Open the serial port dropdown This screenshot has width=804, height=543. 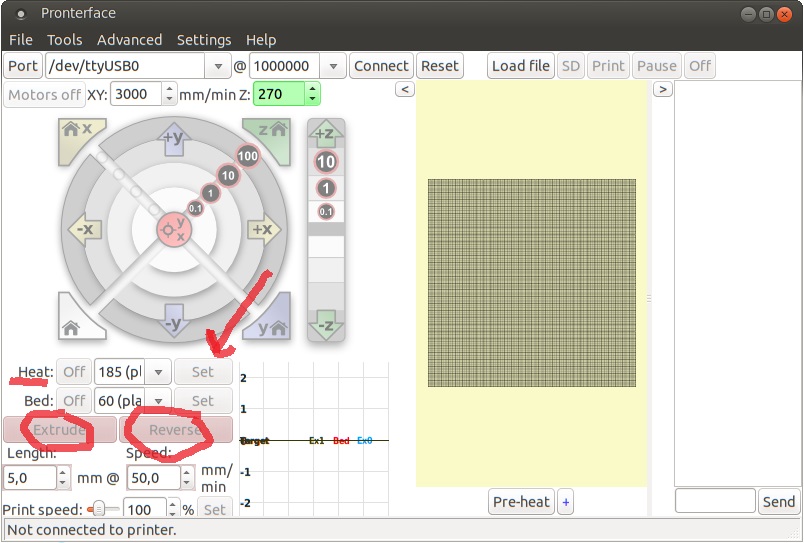point(218,66)
